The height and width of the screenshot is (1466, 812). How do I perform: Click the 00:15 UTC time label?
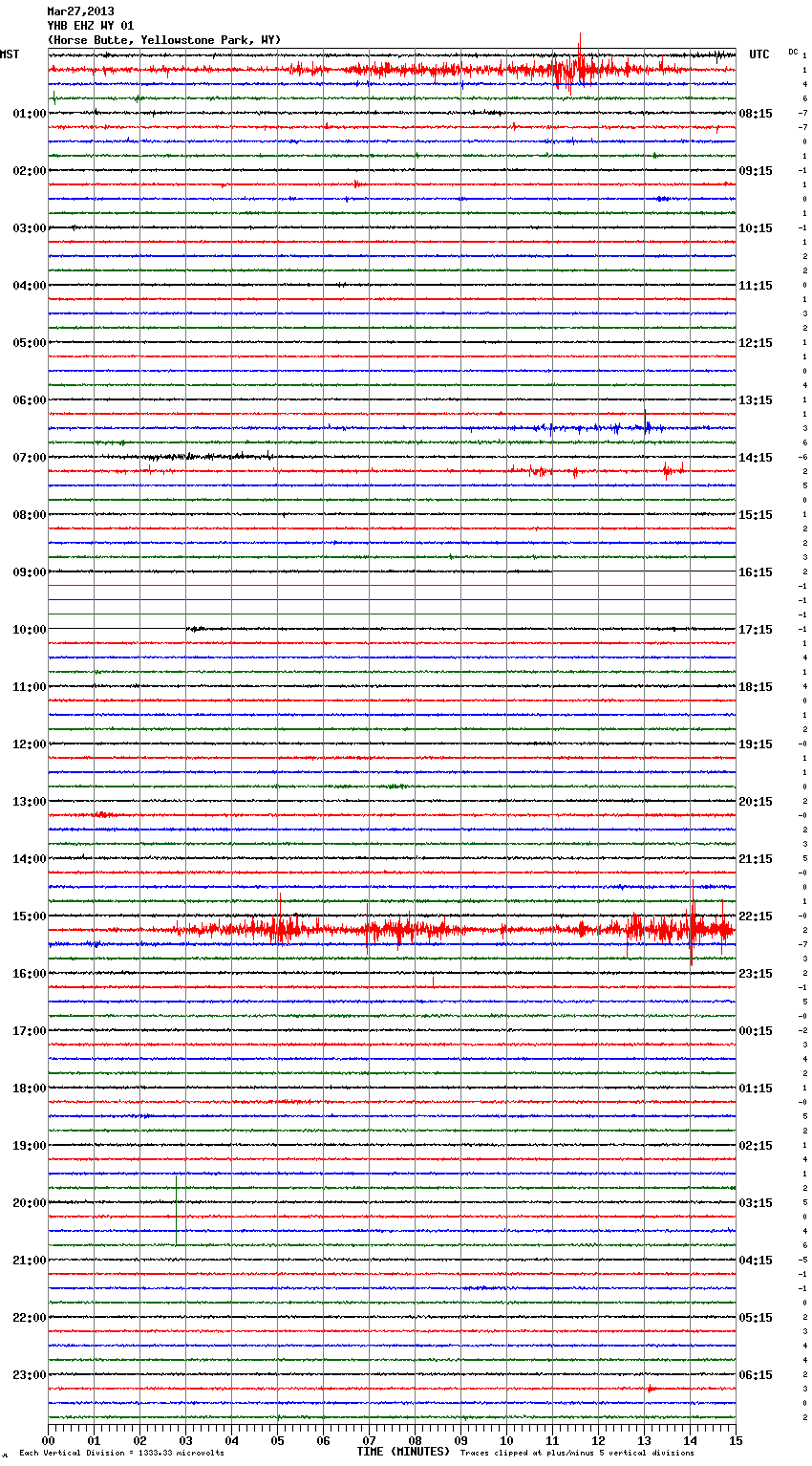point(756,1031)
